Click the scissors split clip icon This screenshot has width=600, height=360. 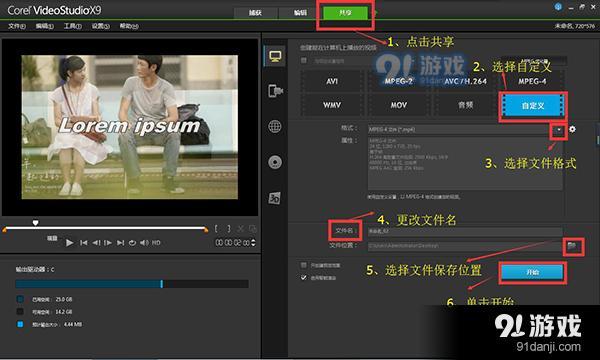(x=240, y=229)
